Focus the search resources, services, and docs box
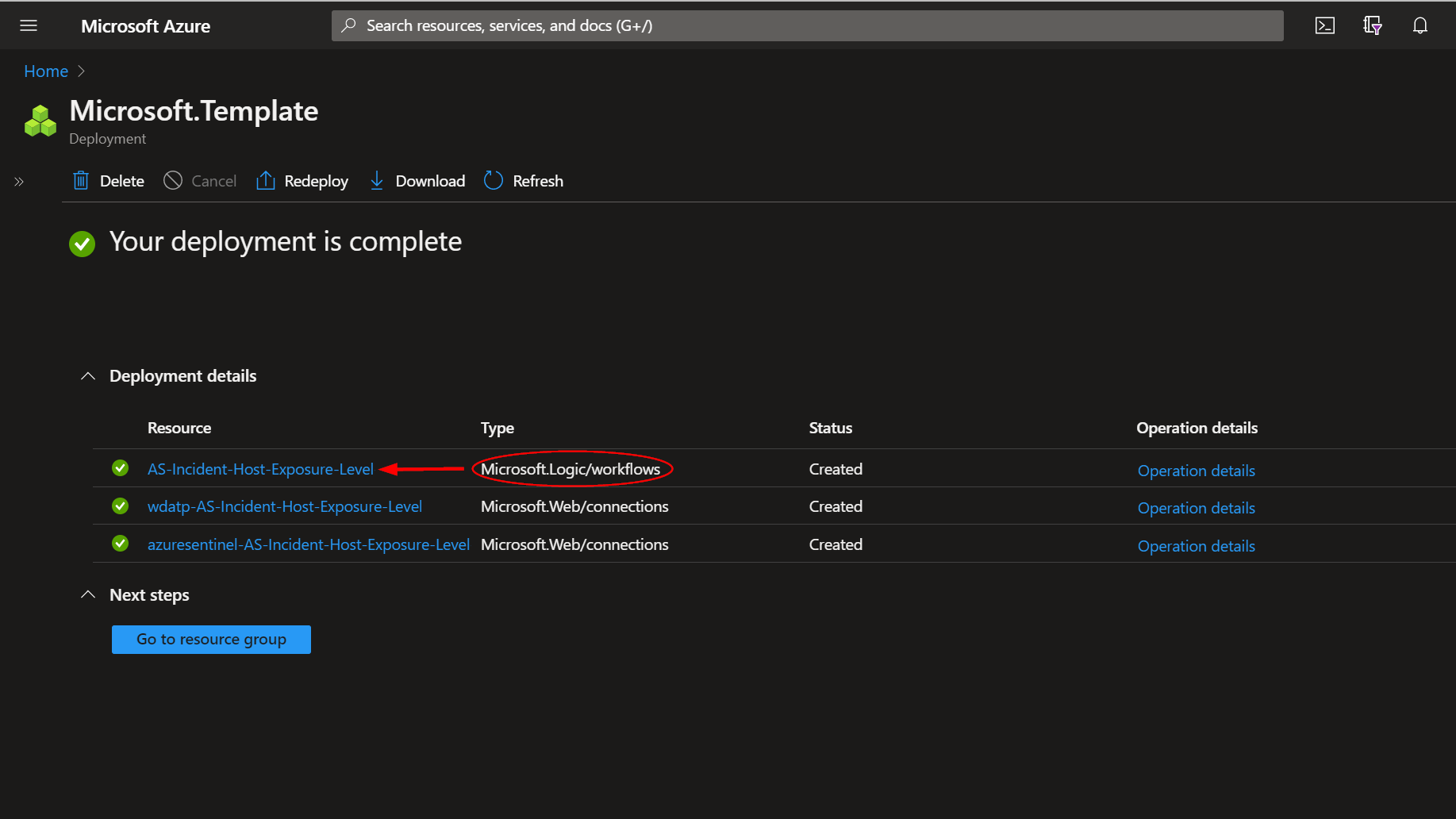The width and height of the screenshot is (1456, 819). click(x=807, y=25)
